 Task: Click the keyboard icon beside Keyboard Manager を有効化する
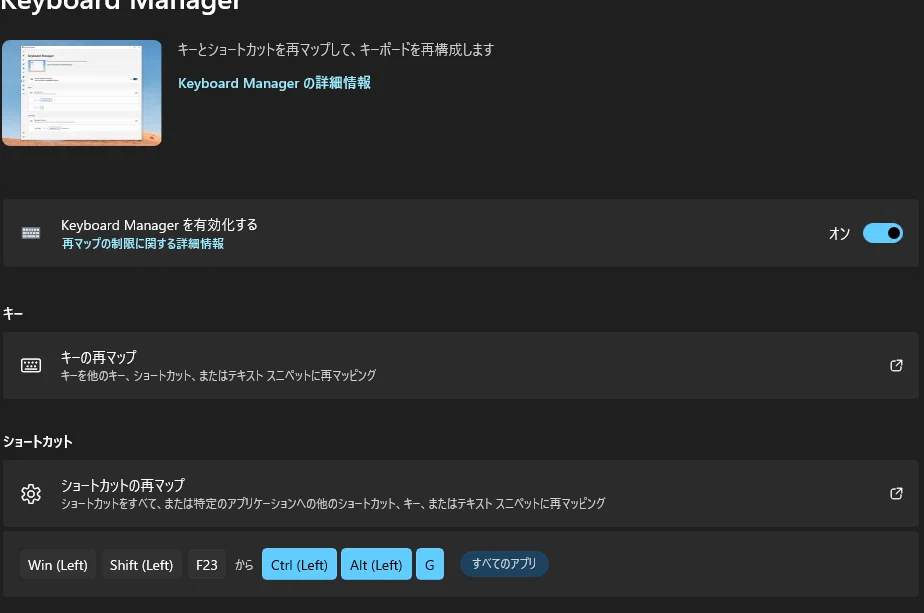coord(31,233)
